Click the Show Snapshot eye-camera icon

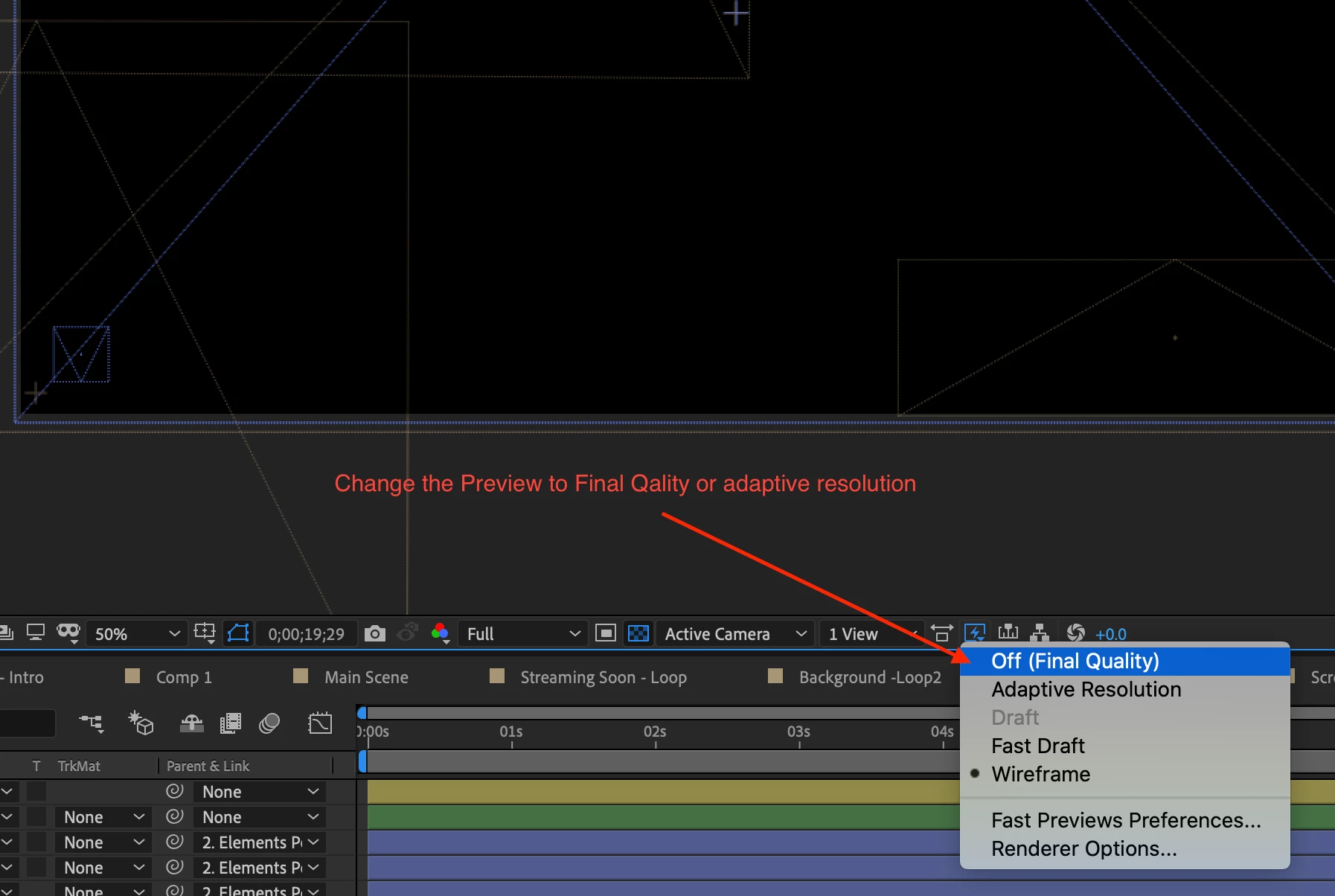pyautogui.click(x=408, y=633)
